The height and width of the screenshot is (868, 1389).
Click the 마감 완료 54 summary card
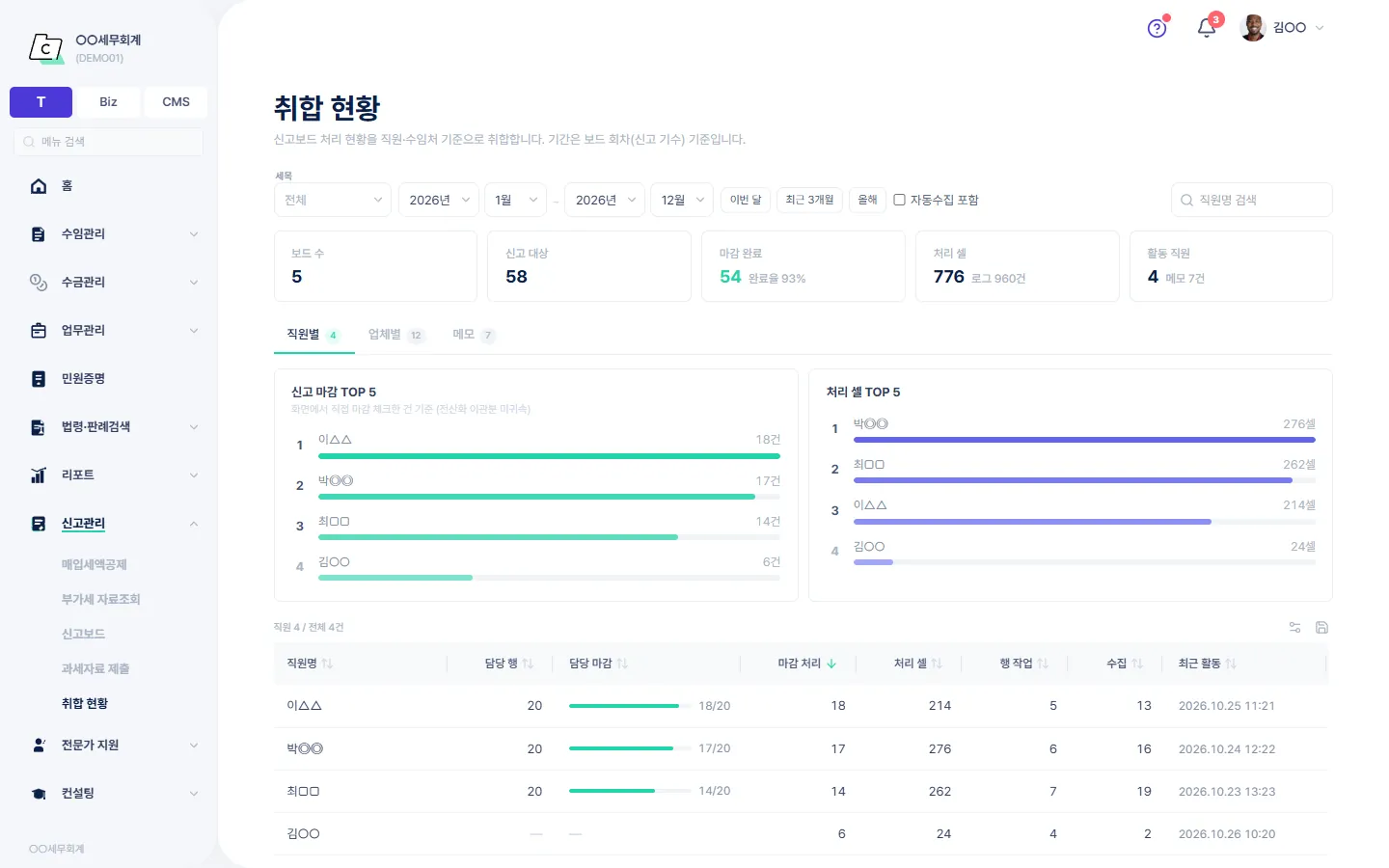pos(803,266)
